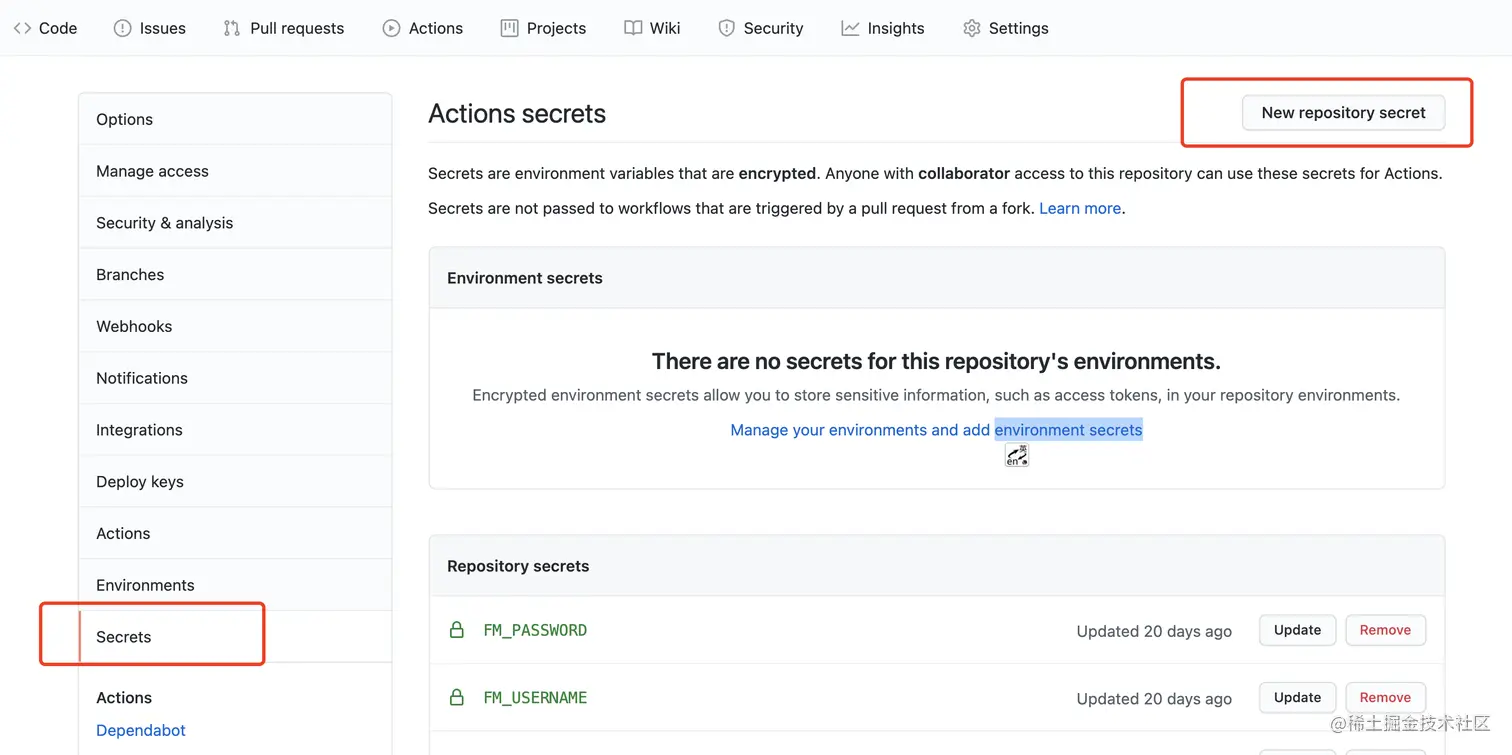The height and width of the screenshot is (755, 1512).
Task: Open Deploy keys in sidebar
Action: point(235,482)
